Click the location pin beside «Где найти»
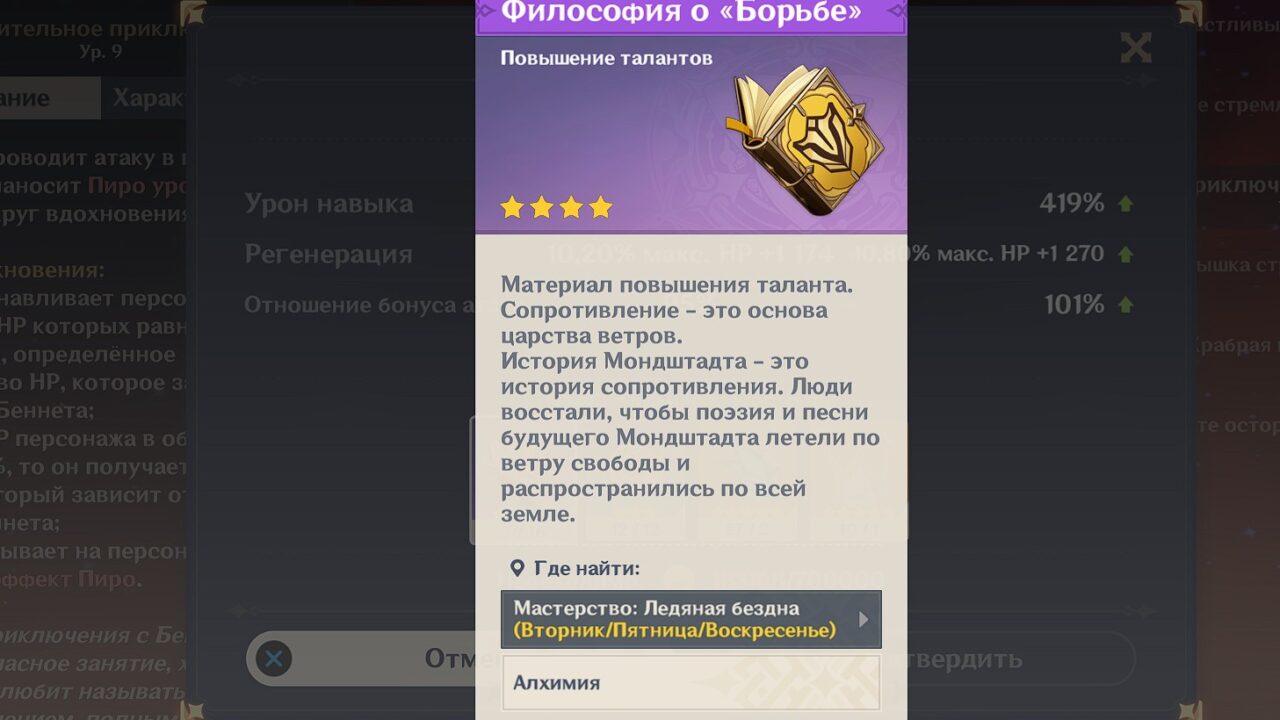The width and height of the screenshot is (1280, 720). 517,569
